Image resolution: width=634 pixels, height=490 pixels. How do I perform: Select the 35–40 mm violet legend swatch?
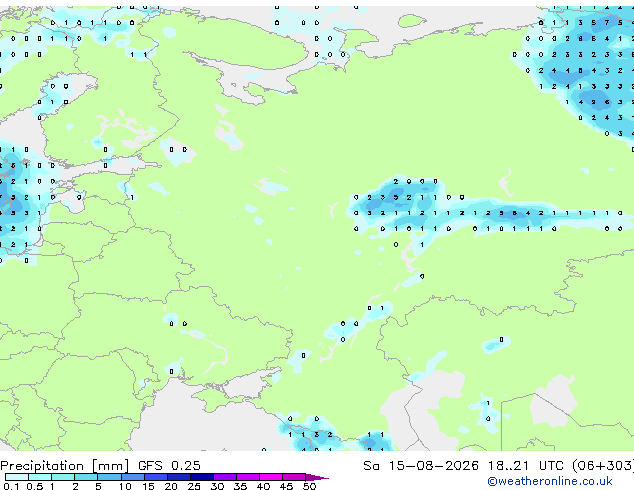[248, 477]
